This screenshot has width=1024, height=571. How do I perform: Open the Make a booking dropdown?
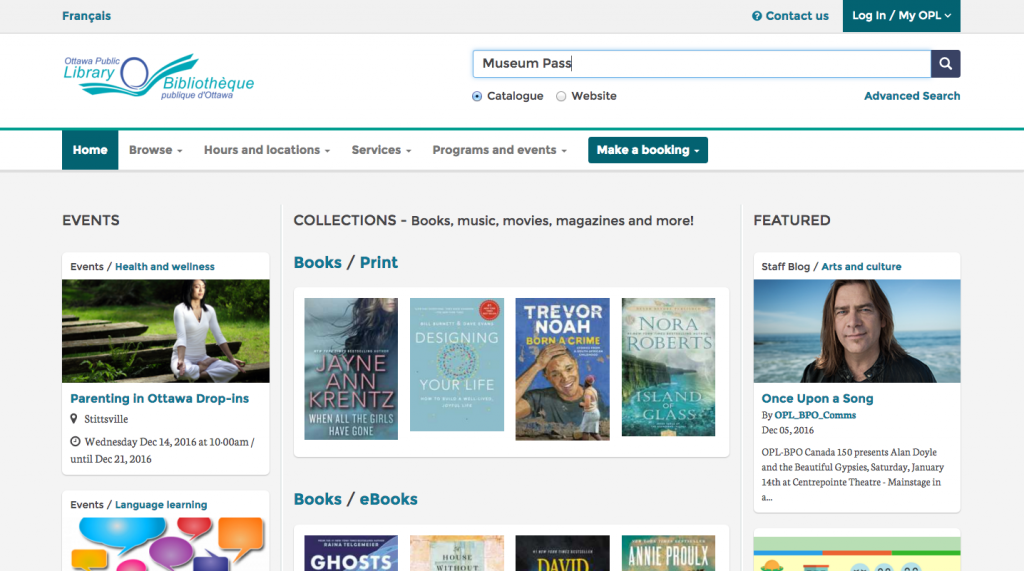click(x=647, y=150)
